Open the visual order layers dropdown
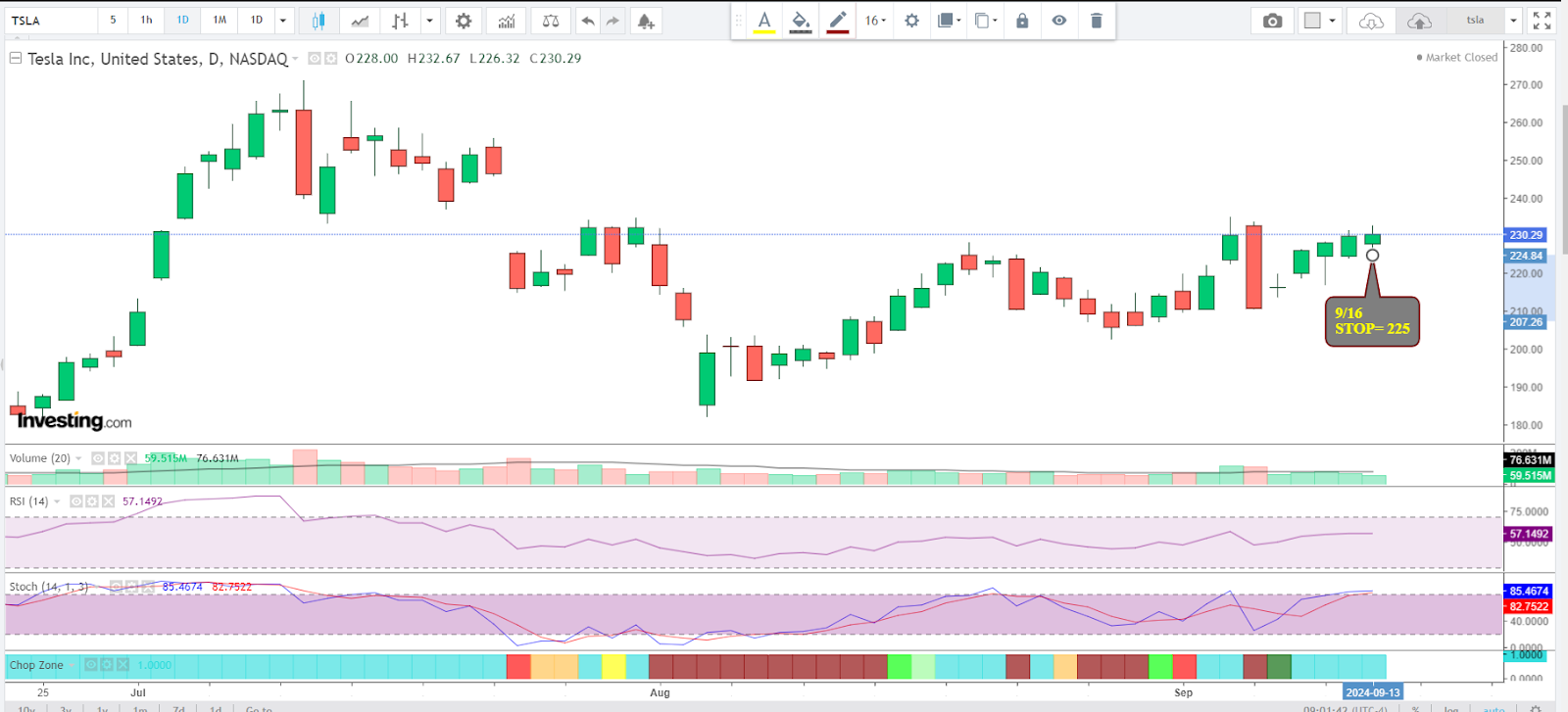This screenshot has height=712, width=1568. pyautogui.click(x=948, y=21)
